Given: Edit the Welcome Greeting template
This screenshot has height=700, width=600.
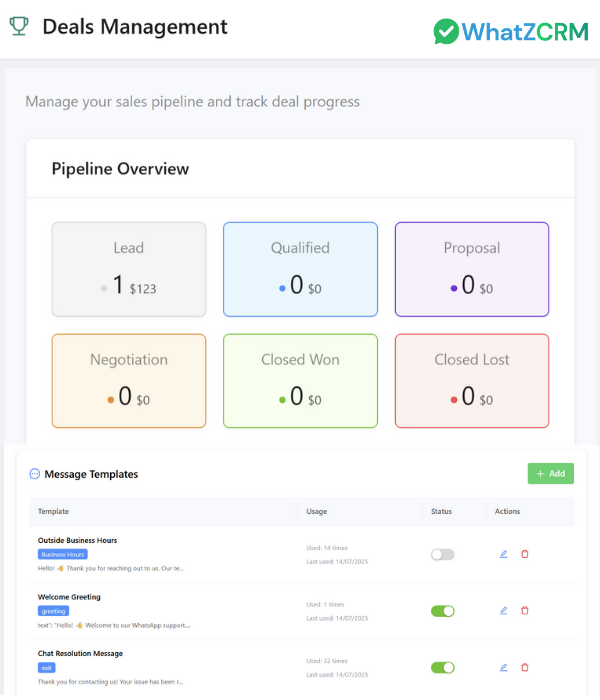Looking at the screenshot, I should [x=504, y=610].
